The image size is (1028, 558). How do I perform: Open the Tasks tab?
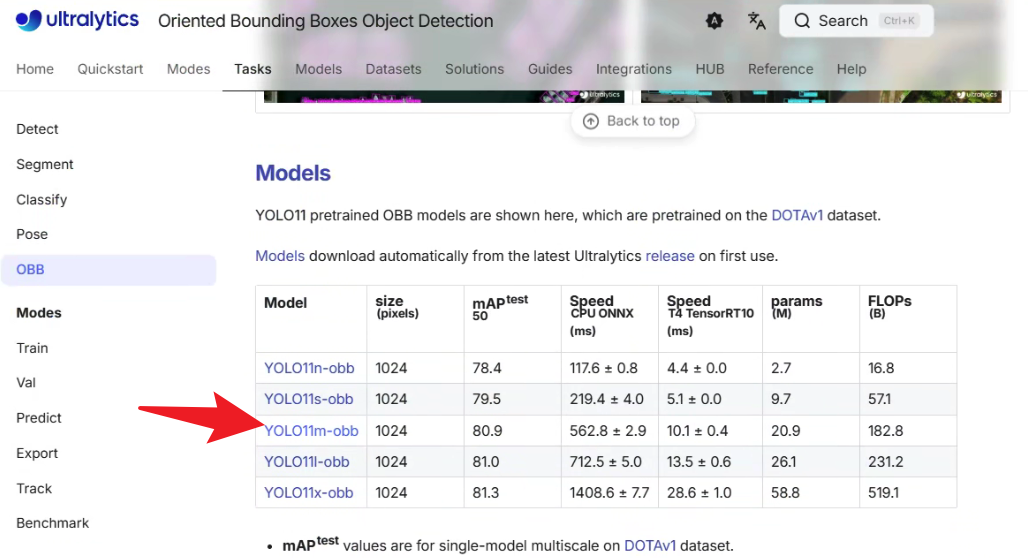pyautogui.click(x=252, y=69)
